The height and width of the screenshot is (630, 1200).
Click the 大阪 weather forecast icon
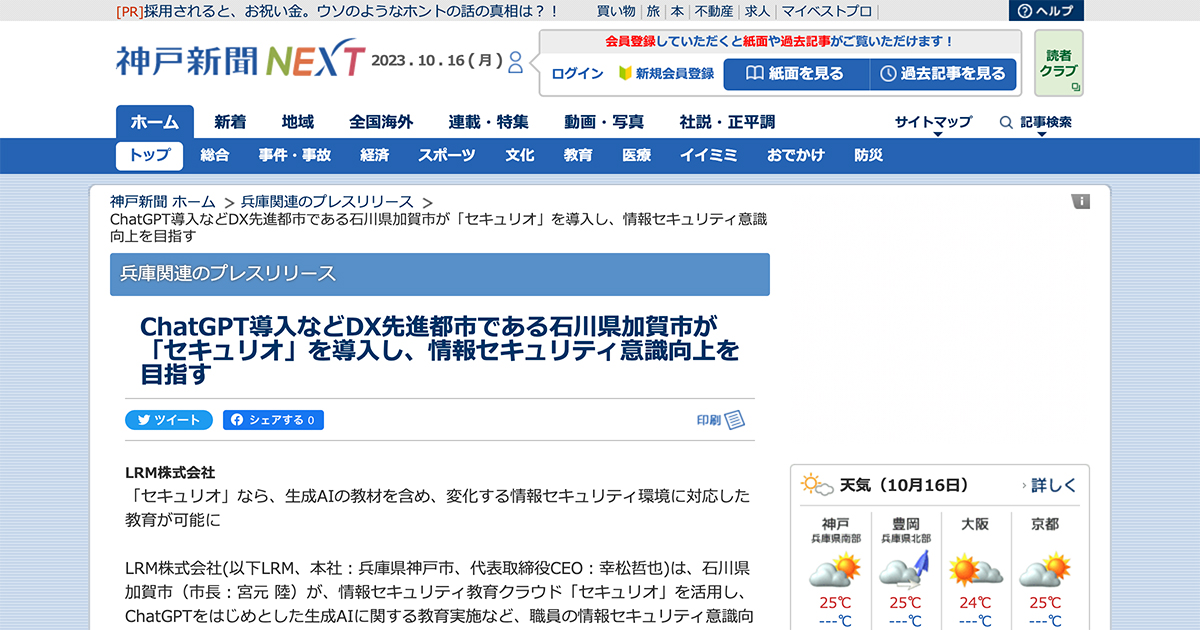(x=975, y=571)
